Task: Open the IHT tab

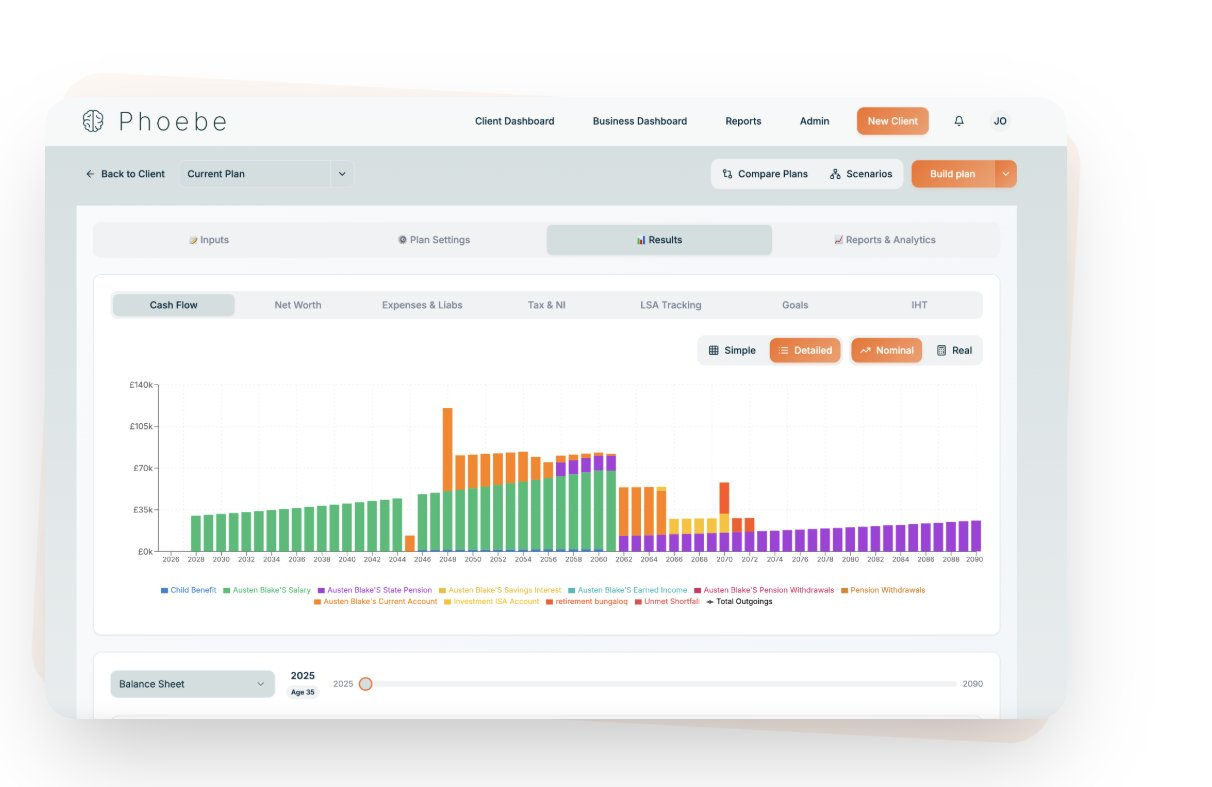Action: coord(918,305)
